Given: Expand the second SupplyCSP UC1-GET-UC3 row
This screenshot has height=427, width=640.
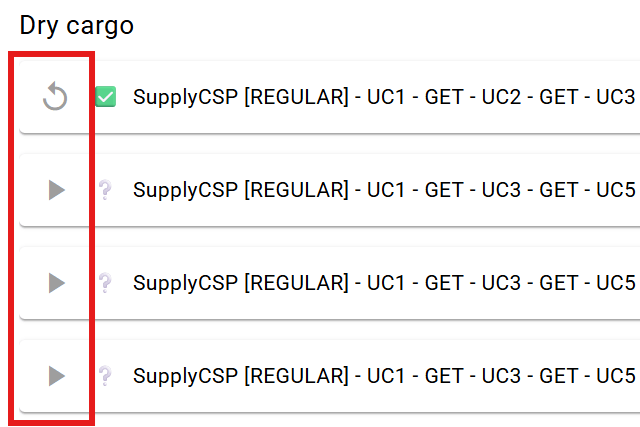Looking at the screenshot, I should 330,190.
